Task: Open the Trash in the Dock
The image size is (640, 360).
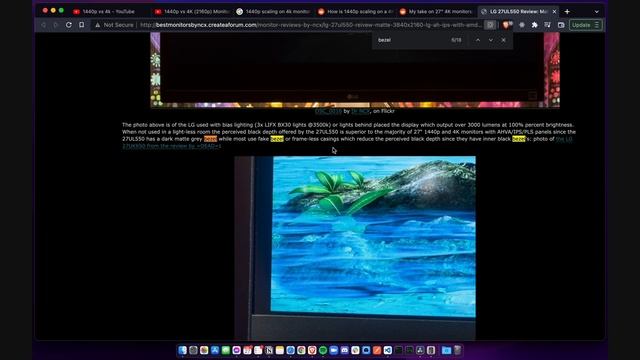Action: 458,350
